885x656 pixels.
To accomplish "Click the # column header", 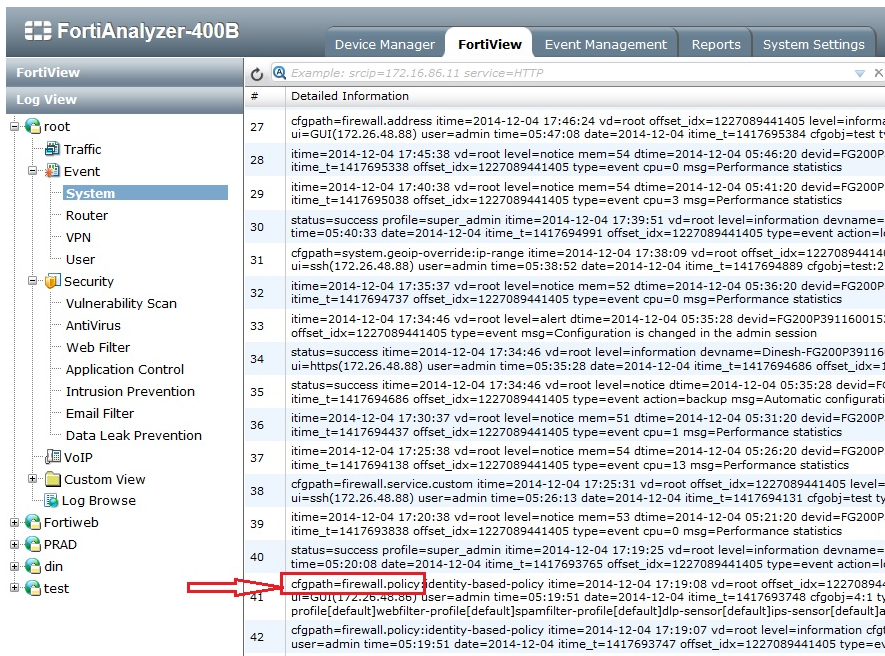I will 265,96.
